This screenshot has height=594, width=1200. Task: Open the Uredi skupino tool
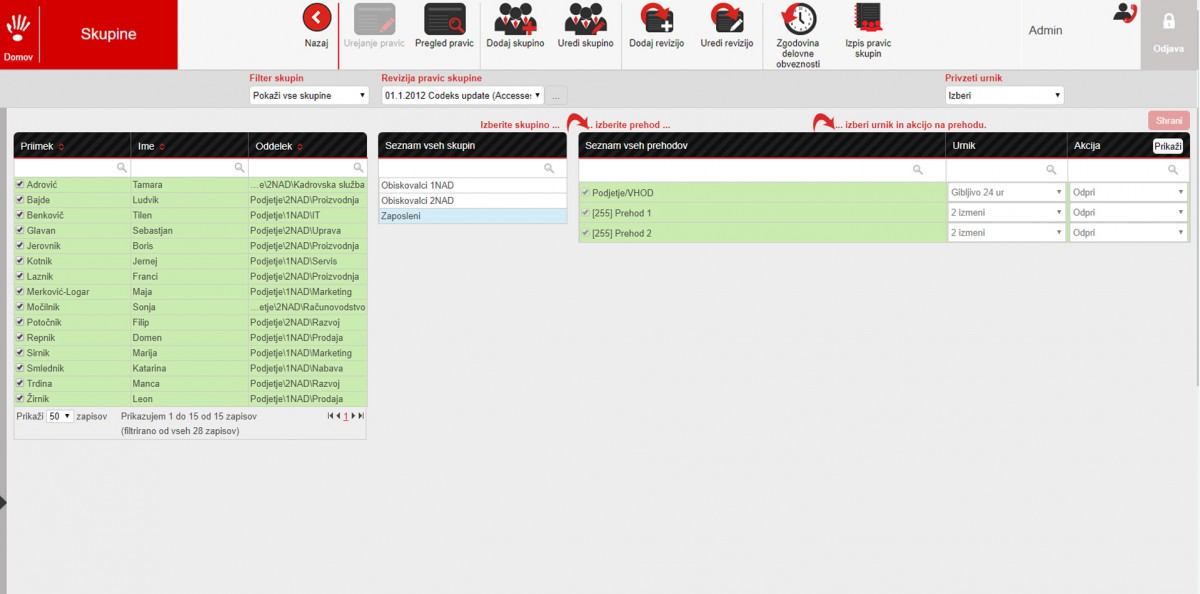pyautogui.click(x=585, y=19)
